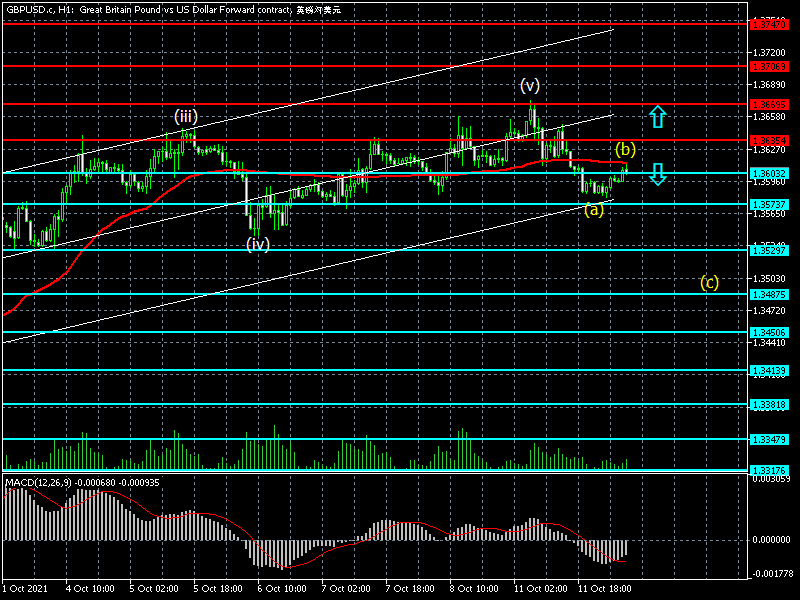Select the white (v) wave label

tap(529, 85)
